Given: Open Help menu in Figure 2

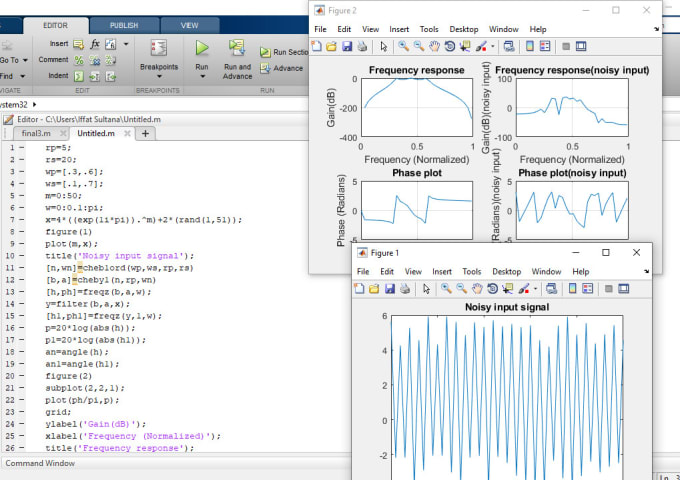Looking at the screenshot, I should (x=538, y=29).
